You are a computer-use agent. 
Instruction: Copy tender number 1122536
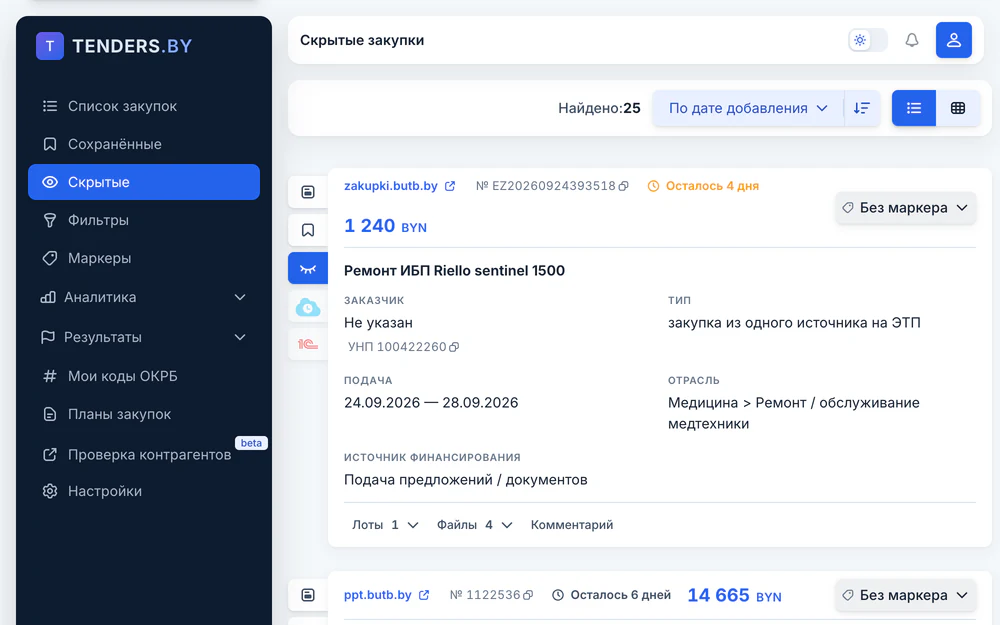528,595
